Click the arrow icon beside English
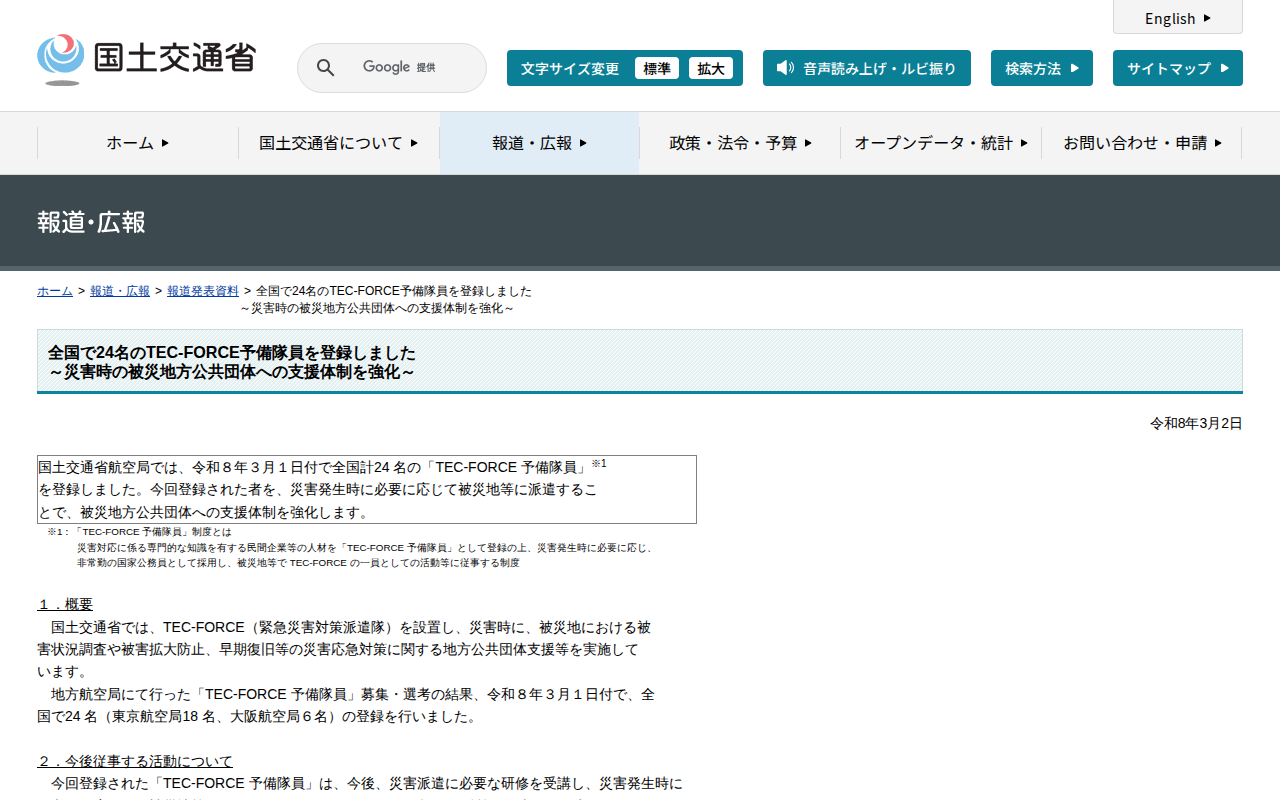 (x=1207, y=18)
